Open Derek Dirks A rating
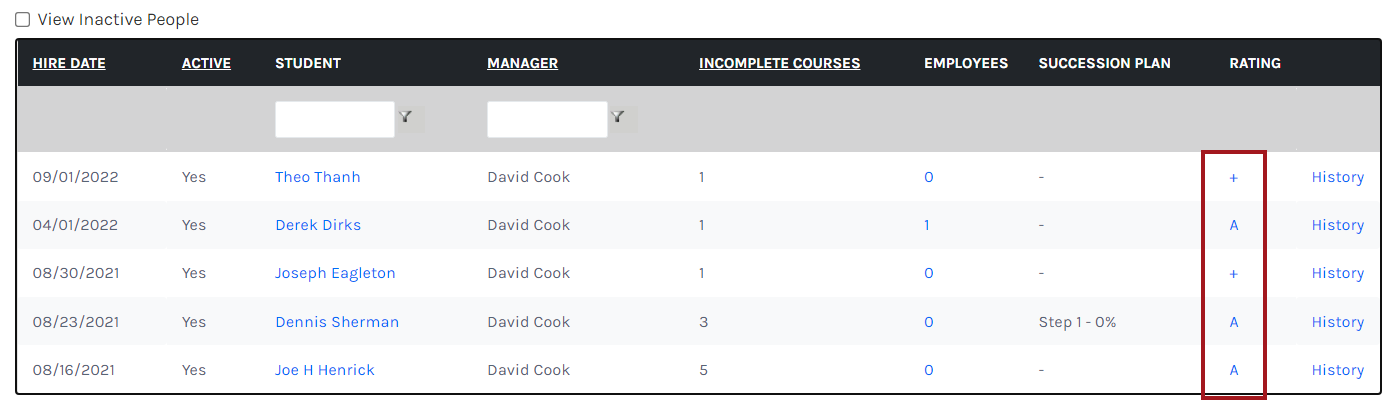The height and width of the screenshot is (411, 1393). click(1234, 225)
